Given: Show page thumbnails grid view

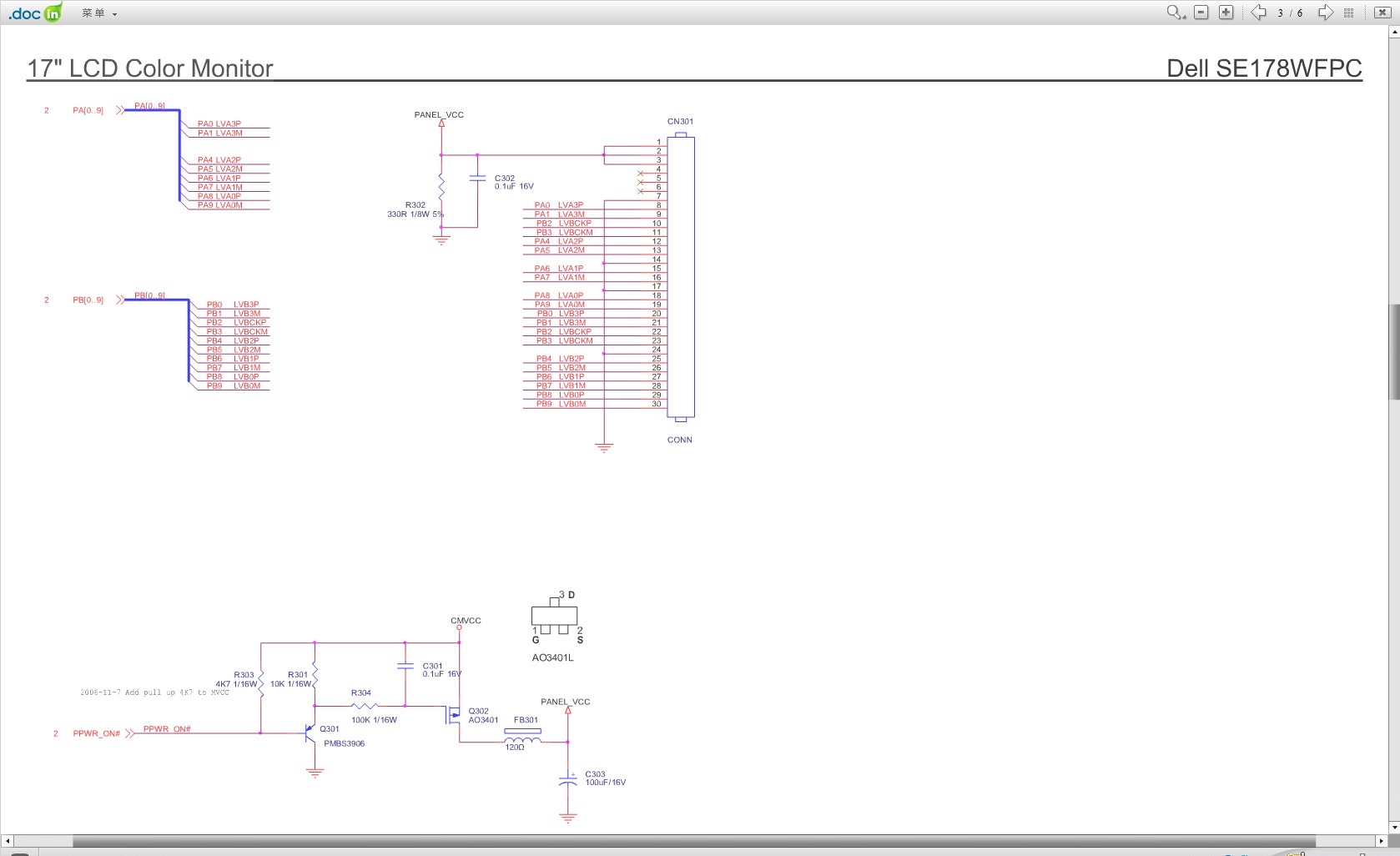Looking at the screenshot, I should tap(1349, 13).
